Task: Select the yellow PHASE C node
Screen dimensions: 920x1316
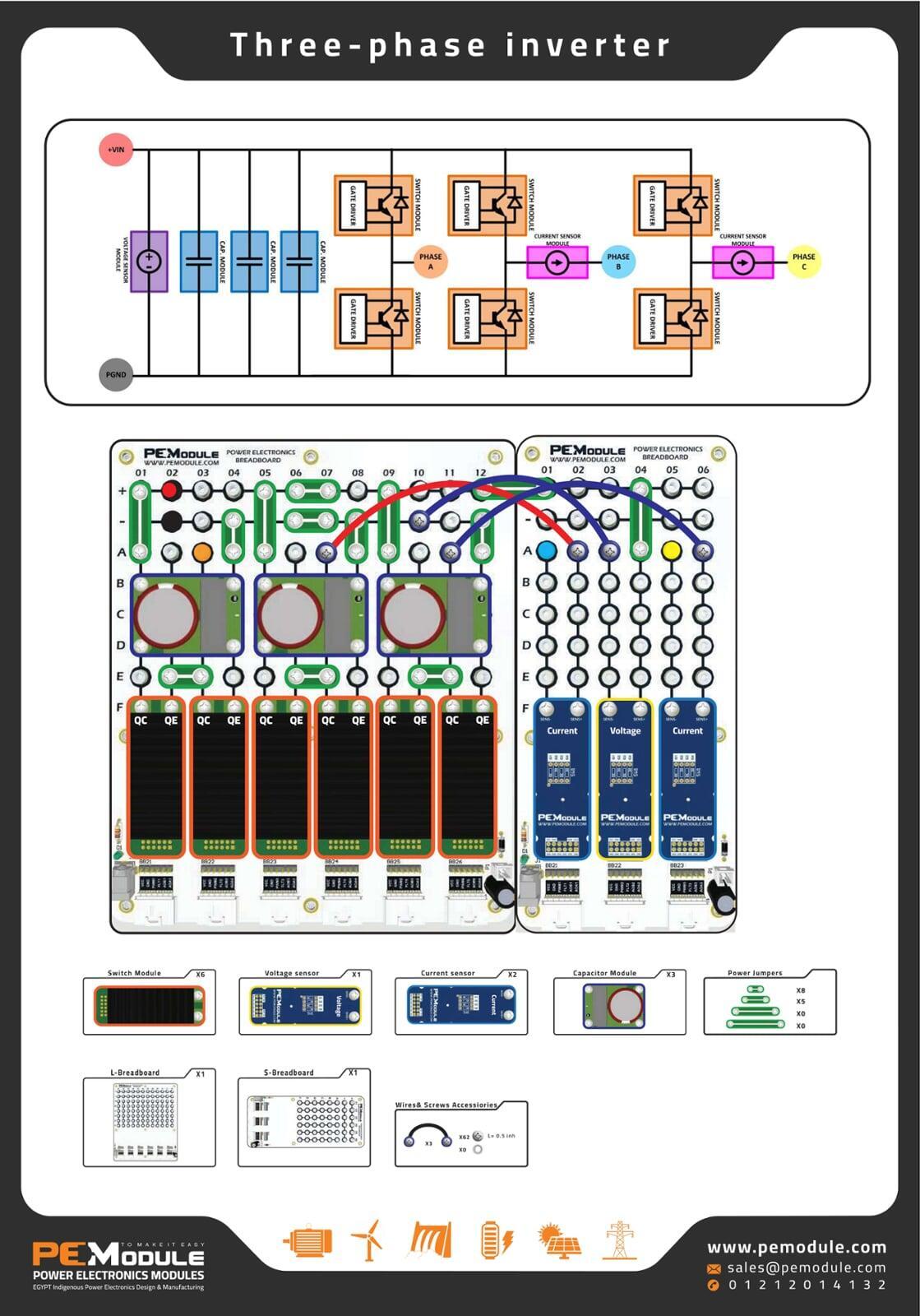Action: [x=803, y=262]
